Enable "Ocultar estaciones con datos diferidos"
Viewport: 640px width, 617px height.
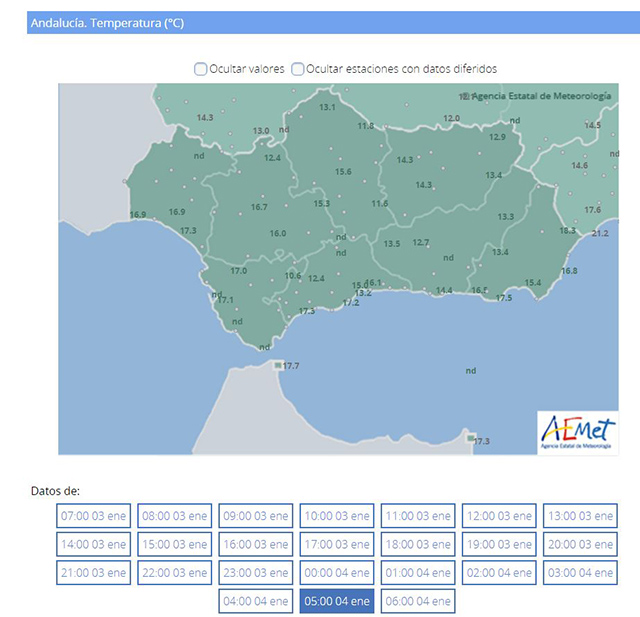pyautogui.click(x=298, y=69)
